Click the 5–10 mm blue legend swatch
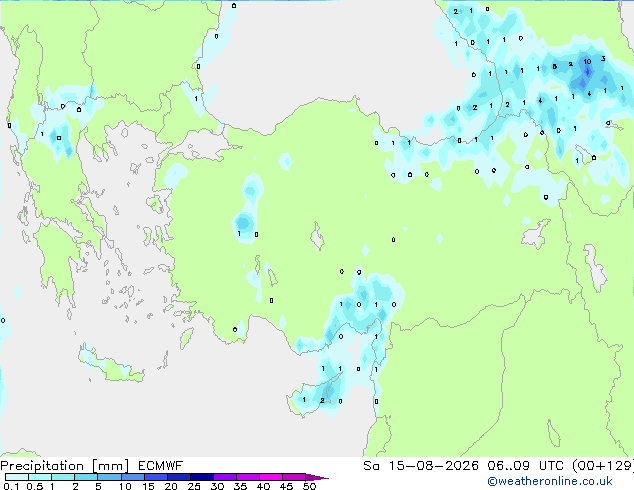This screenshot has width=634, height=490. [109, 477]
